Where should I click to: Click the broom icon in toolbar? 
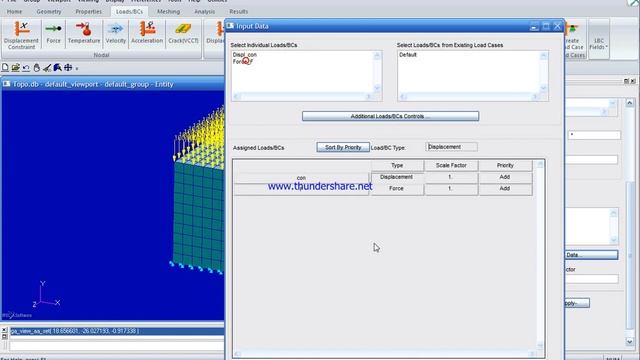point(47,68)
